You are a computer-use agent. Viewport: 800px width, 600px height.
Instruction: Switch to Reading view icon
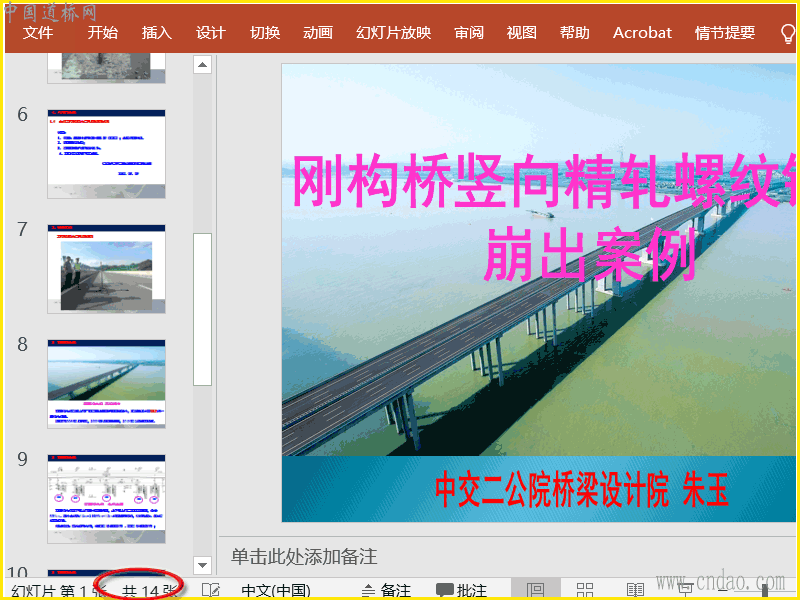(635, 590)
